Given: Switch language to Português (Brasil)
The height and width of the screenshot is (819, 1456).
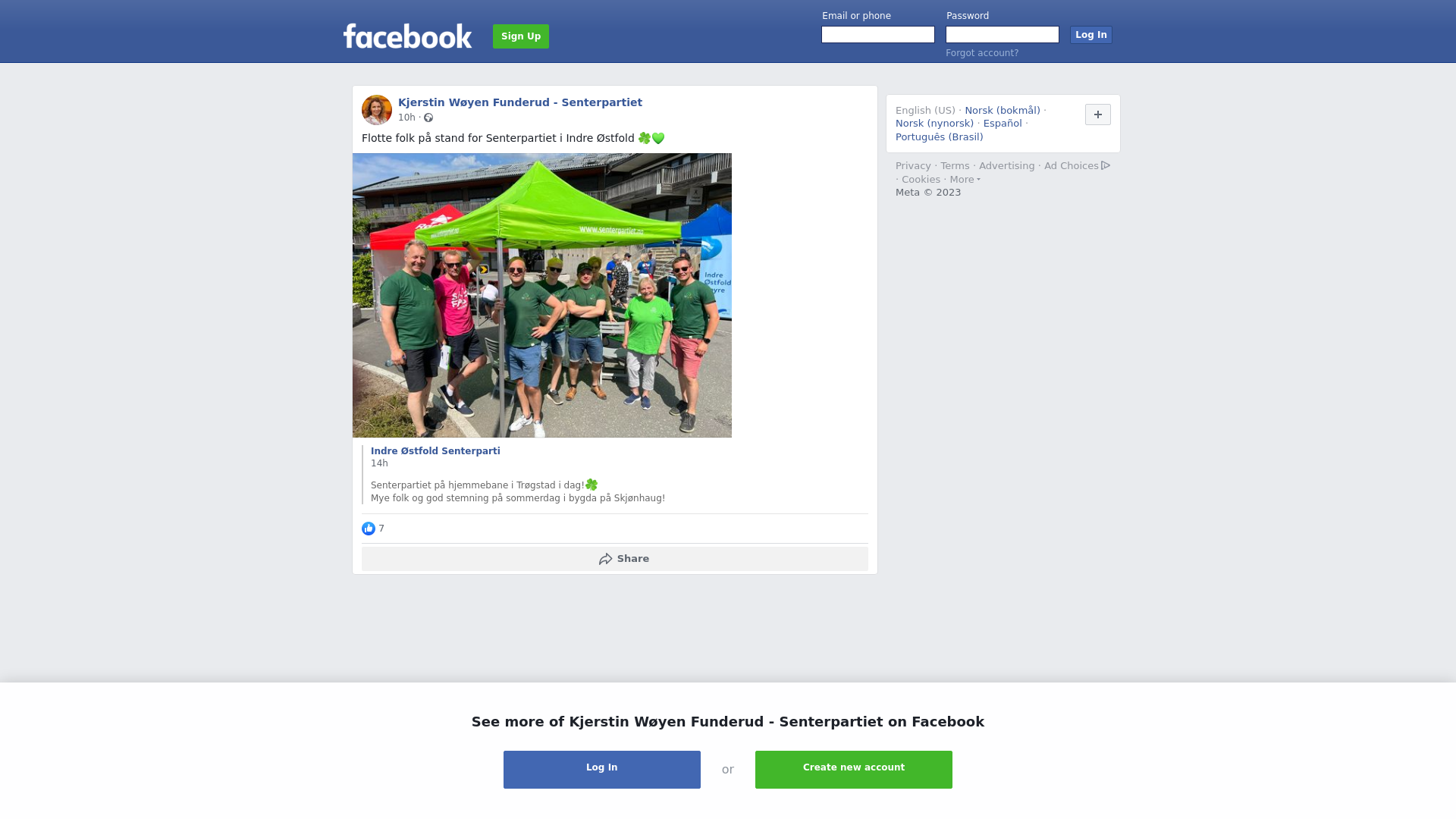Looking at the screenshot, I should coord(940,137).
